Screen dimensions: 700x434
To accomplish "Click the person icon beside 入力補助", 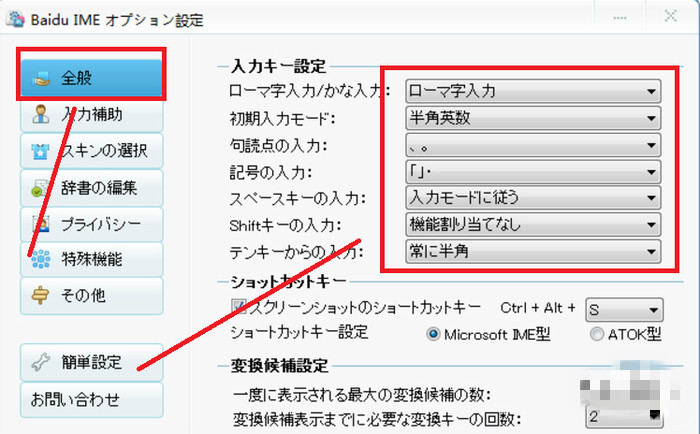I will click(x=41, y=114).
